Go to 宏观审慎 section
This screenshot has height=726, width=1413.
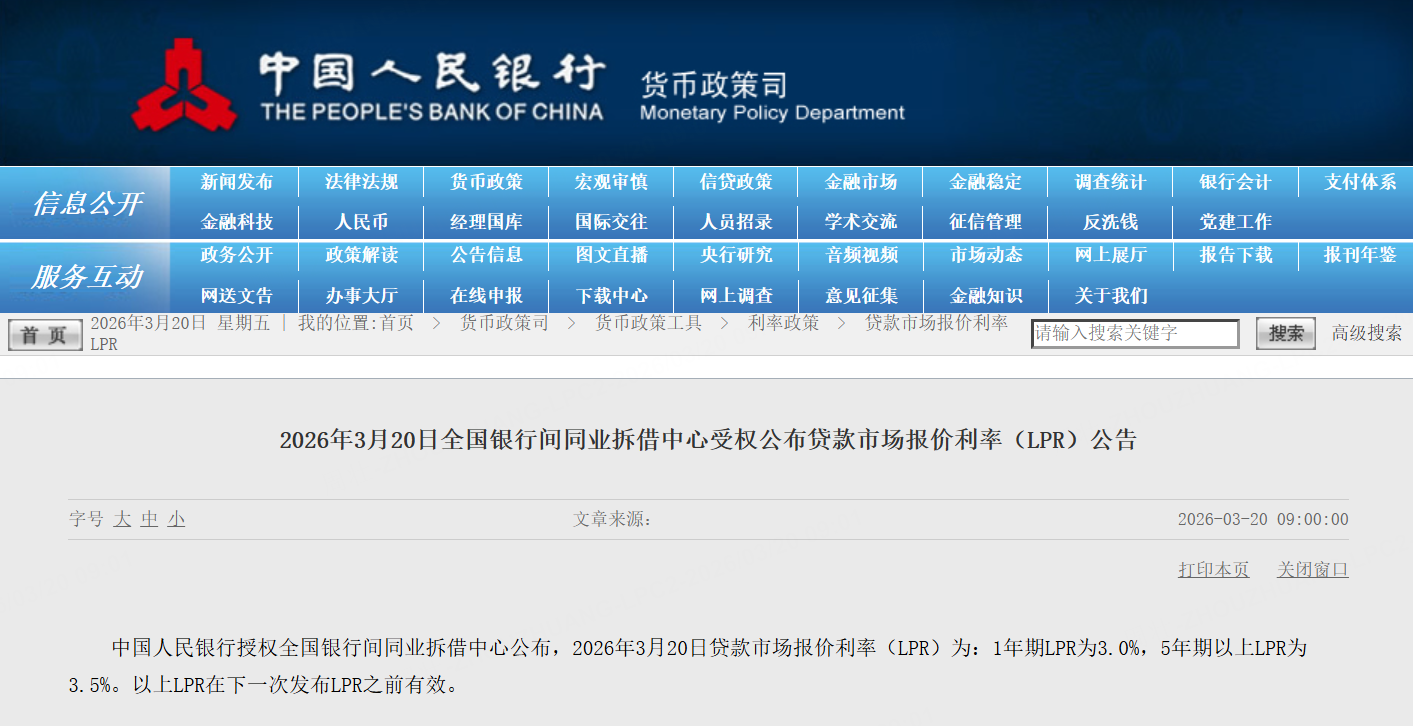click(611, 182)
